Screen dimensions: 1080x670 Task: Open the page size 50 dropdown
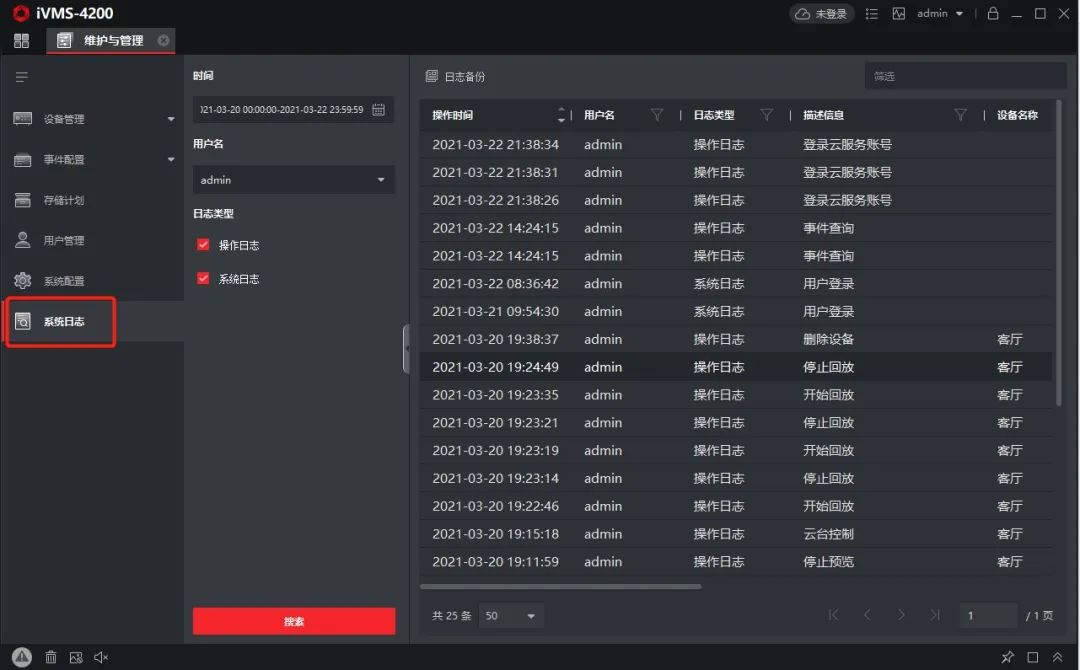511,616
